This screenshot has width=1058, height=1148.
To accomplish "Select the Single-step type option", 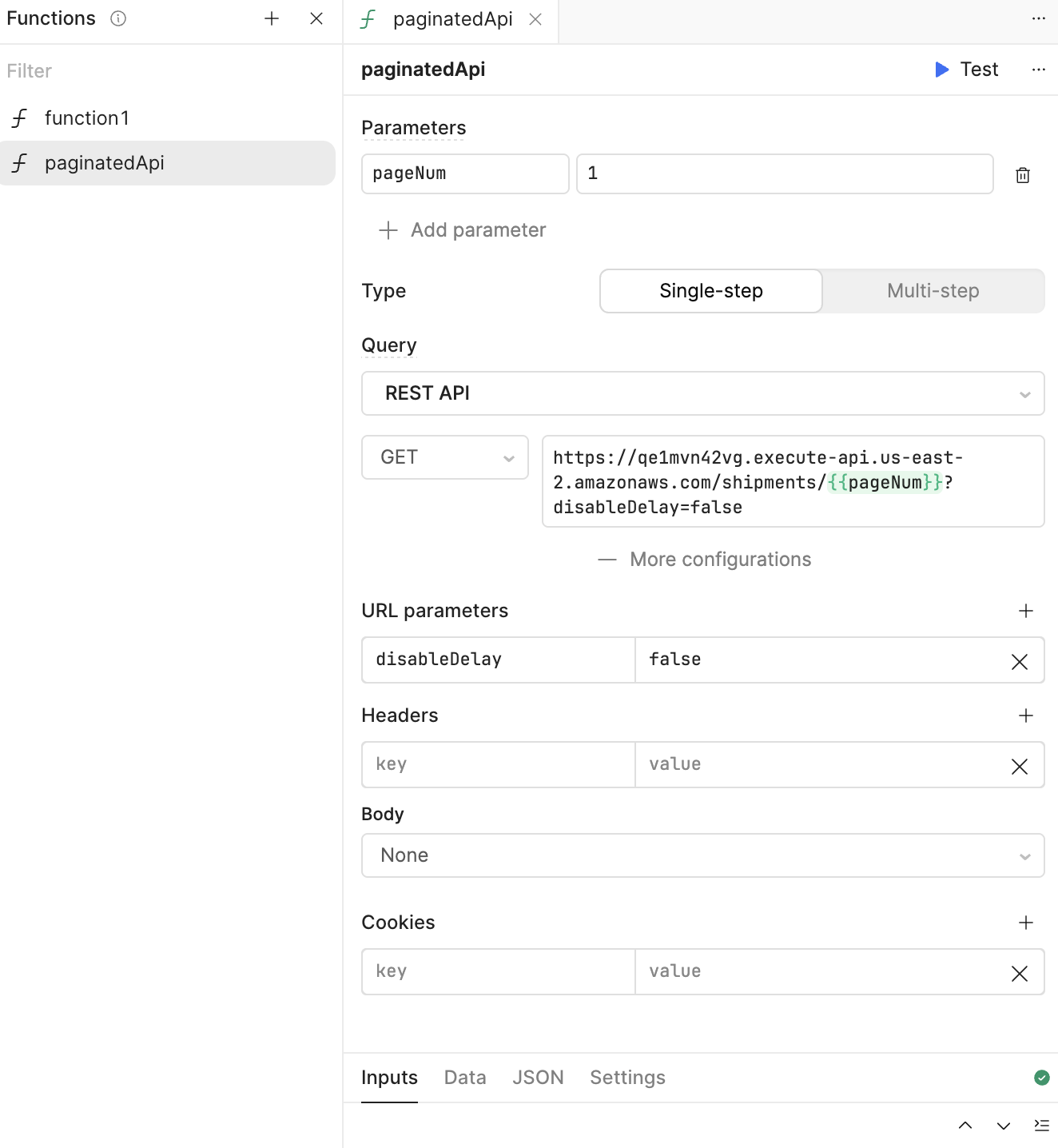I will (x=711, y=291).
